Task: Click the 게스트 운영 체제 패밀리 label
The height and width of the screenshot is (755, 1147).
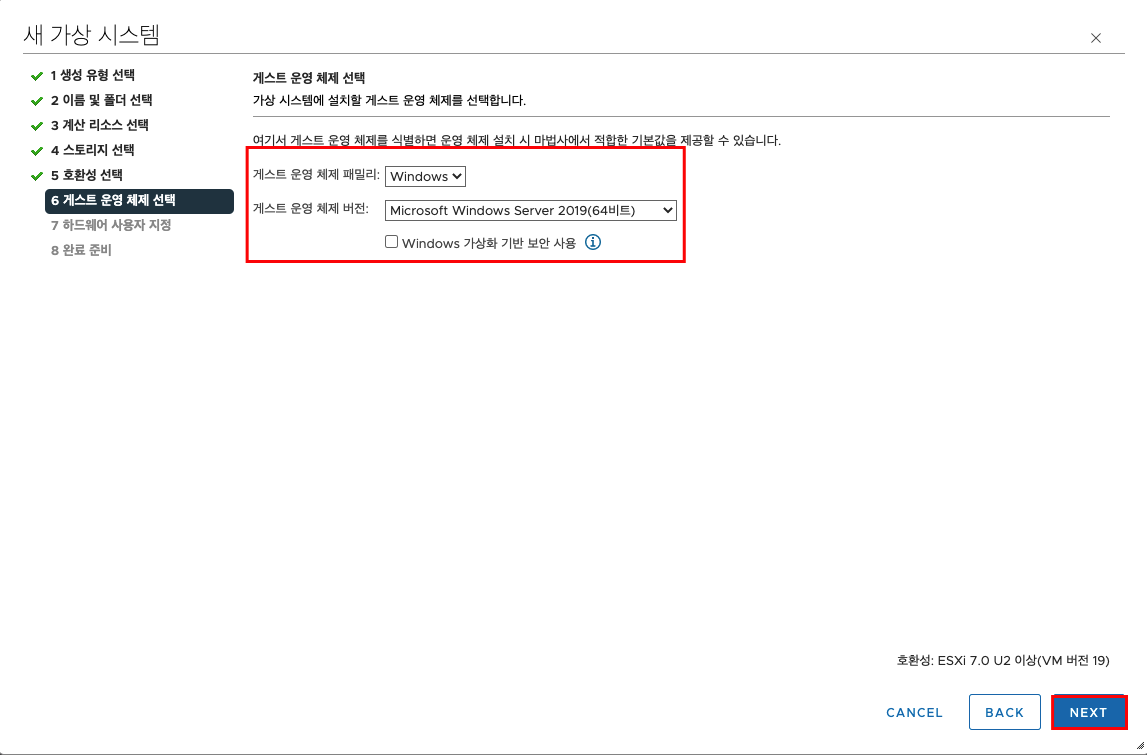Action: 316,176
